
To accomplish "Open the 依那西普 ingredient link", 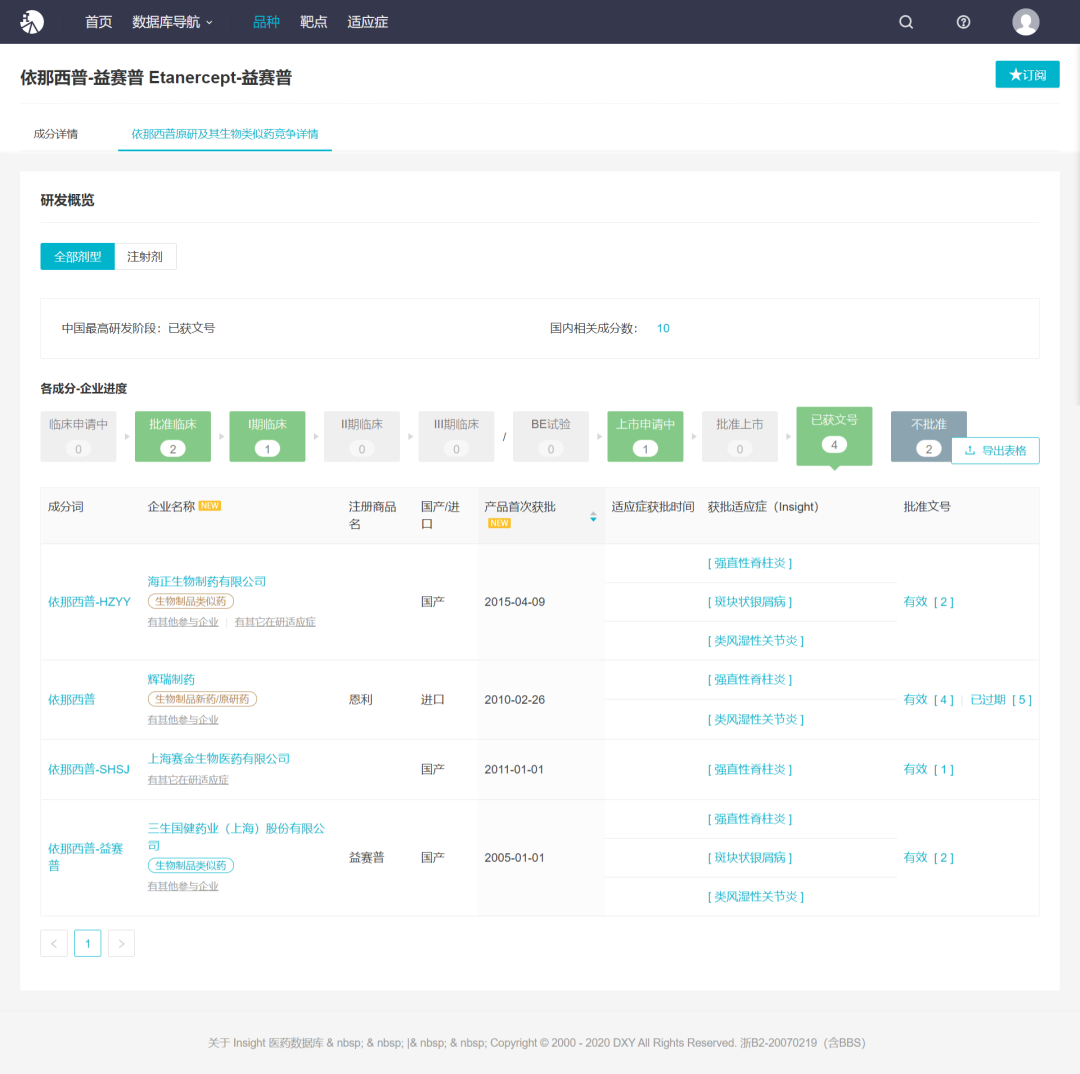I will [x=72, y=699].
